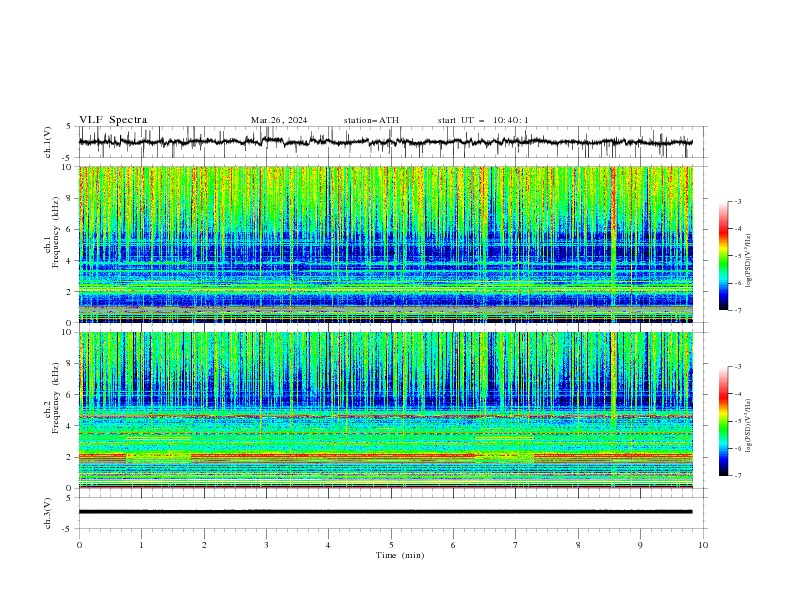Viewport: 792px width, 612px height.
Task: Click the lower color bar "-5" tick label
Action: point(737,421)
